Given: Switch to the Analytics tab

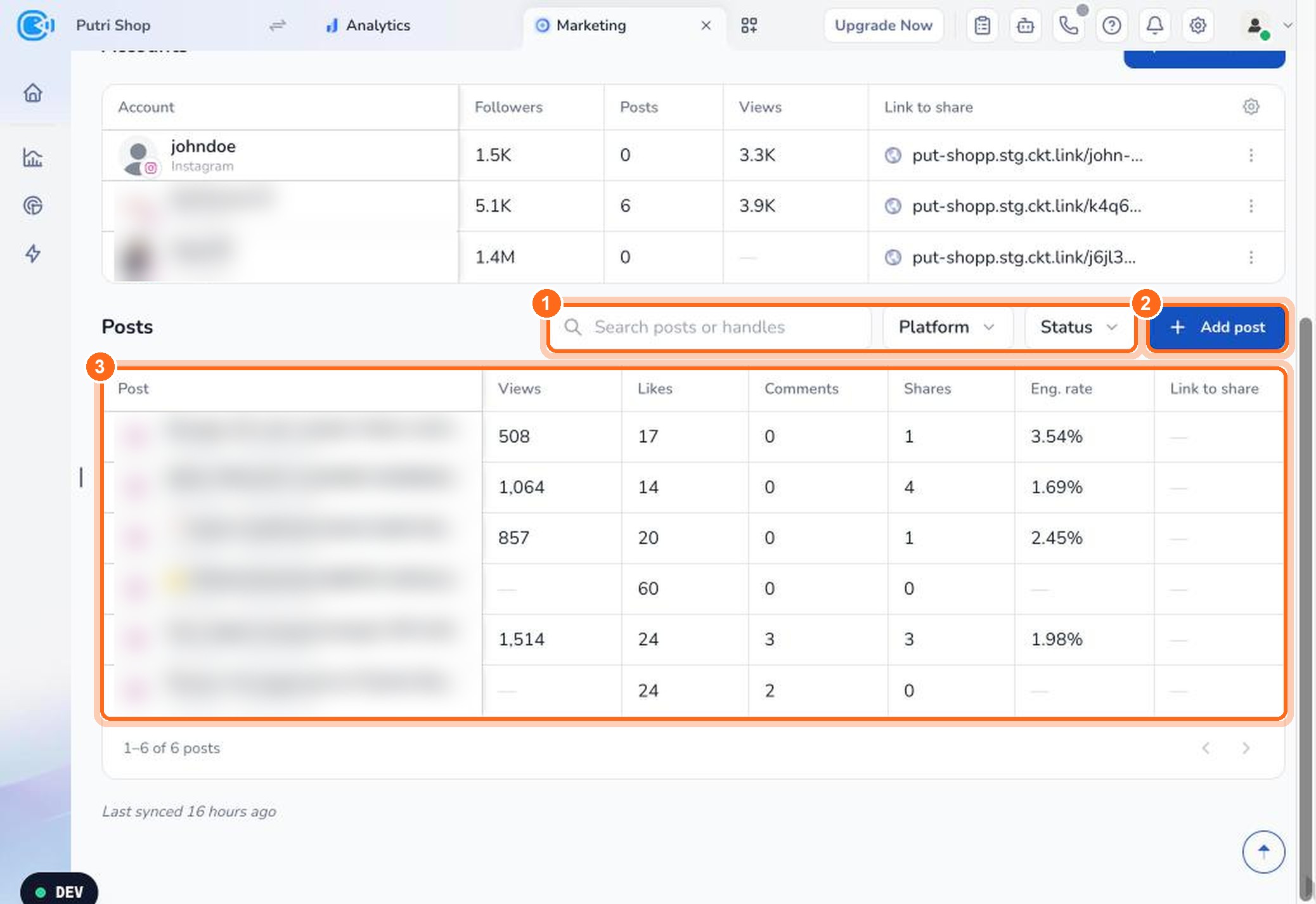Looking at the screenshot, I should pos(368,25).
